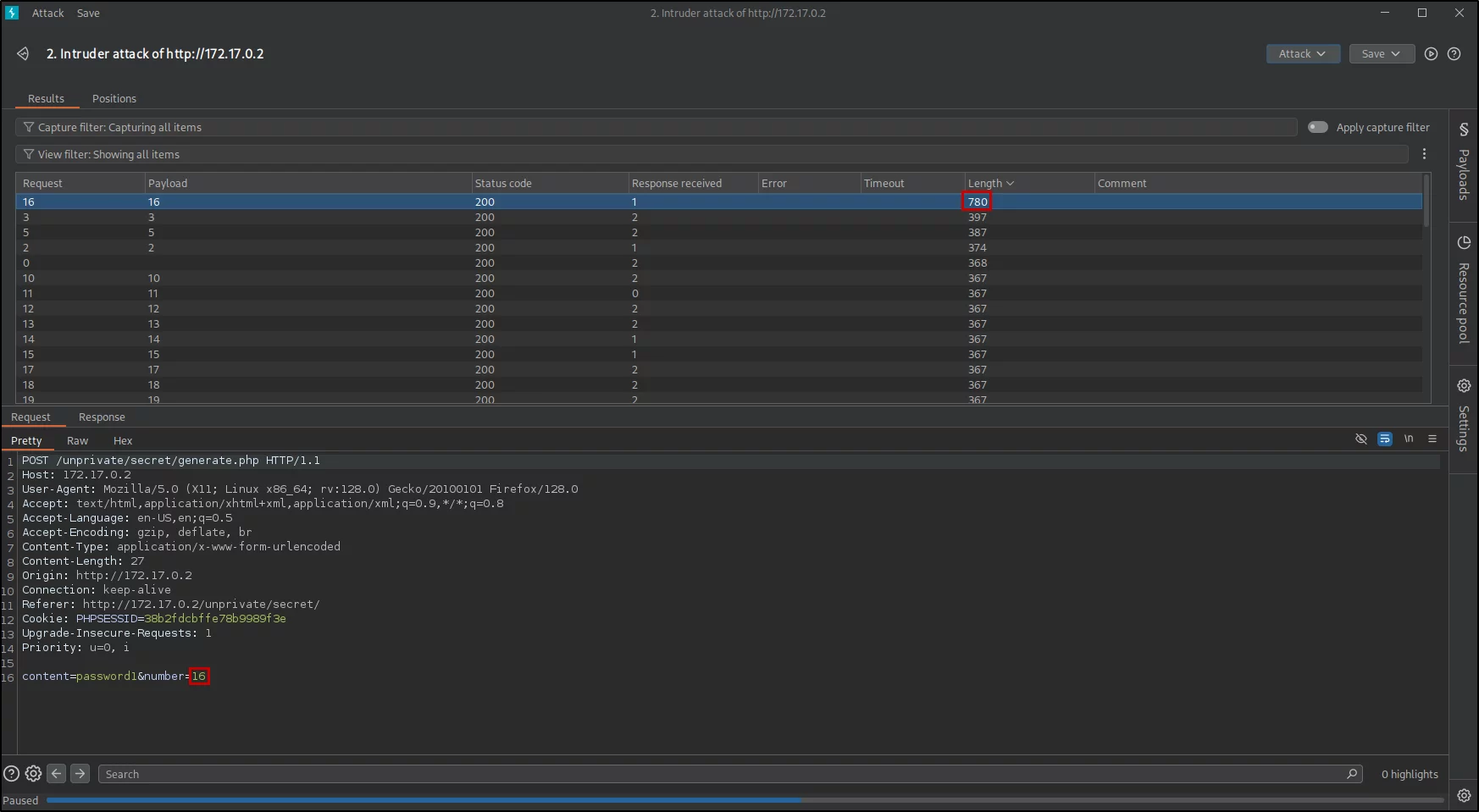
Task: Toggle show newline \n characters button
Action: pyautogui.click(x=1409, y=439)
